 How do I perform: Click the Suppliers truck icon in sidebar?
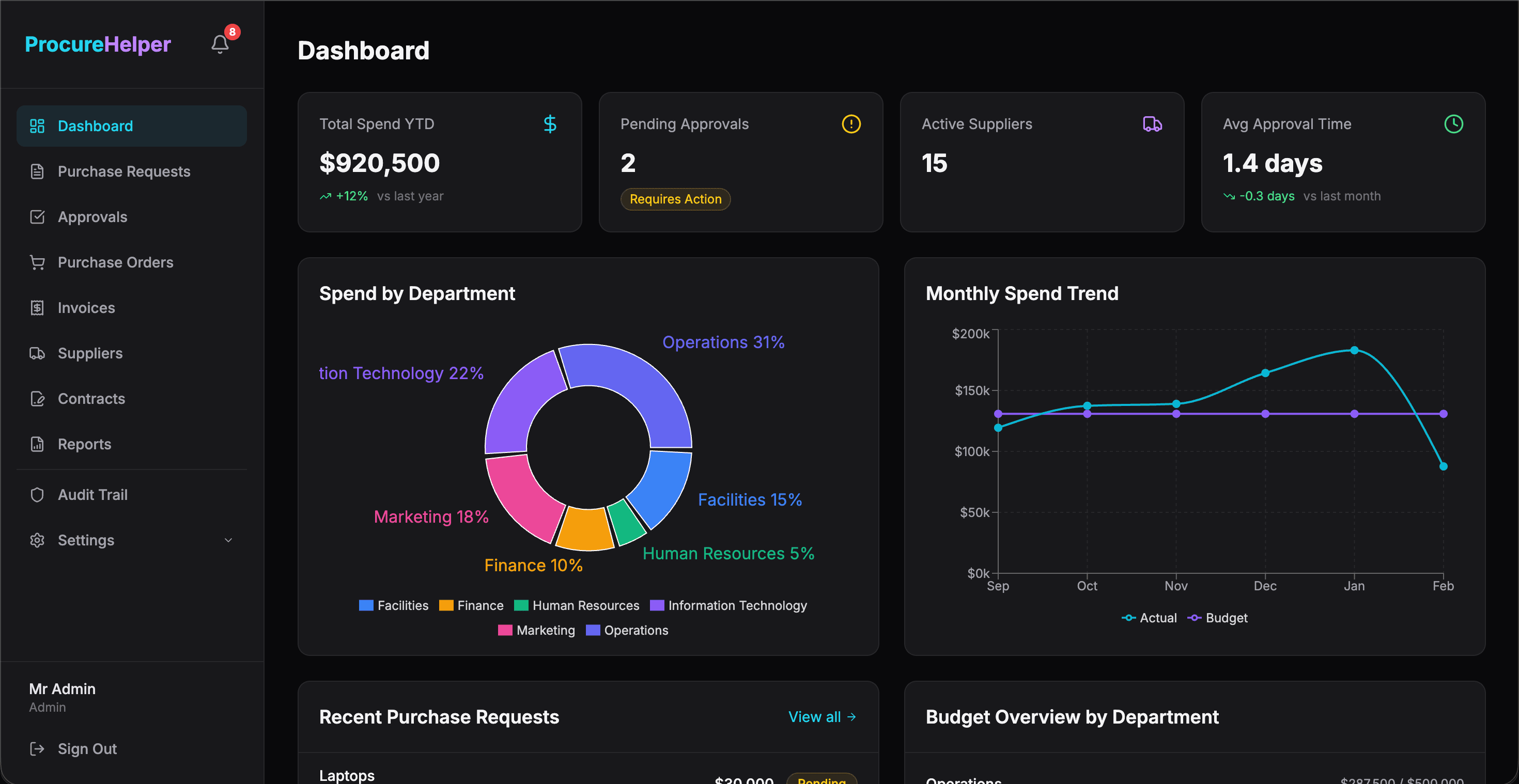tap(37, 353)
